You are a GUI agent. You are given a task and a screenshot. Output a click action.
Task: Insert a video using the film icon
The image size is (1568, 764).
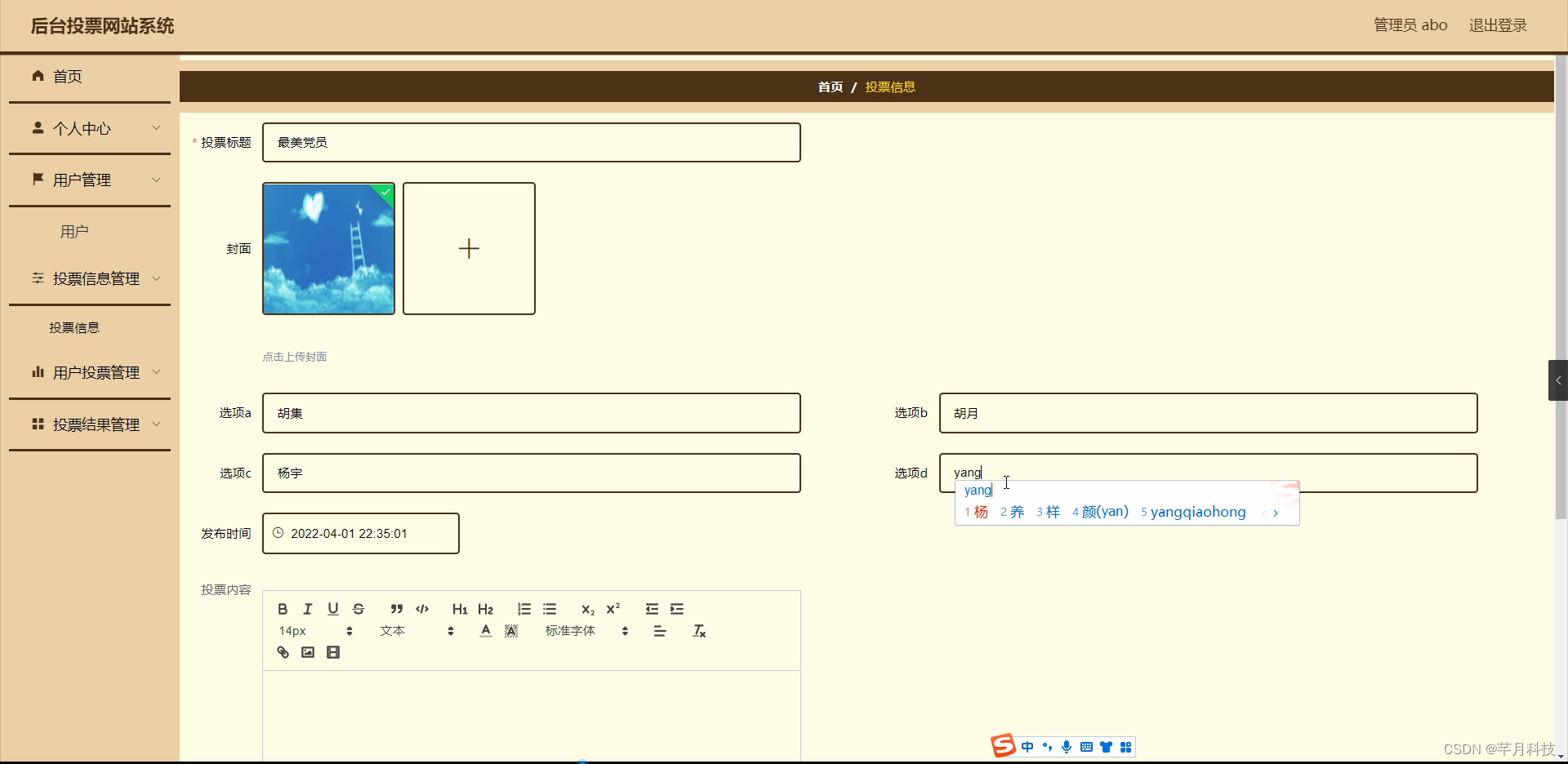pos(332,651)
